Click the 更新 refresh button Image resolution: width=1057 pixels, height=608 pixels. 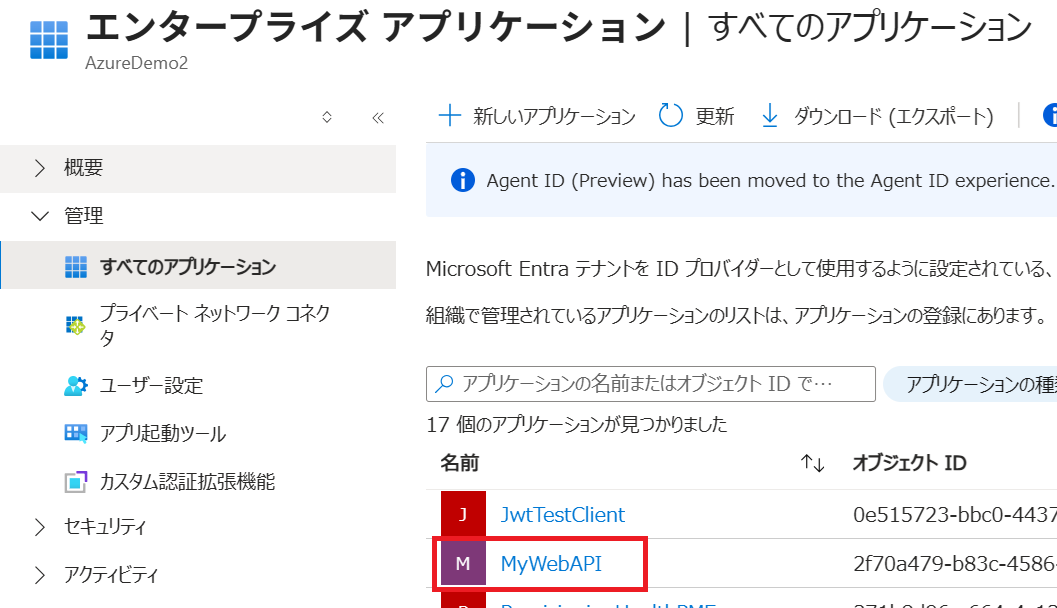click(696, 116)
